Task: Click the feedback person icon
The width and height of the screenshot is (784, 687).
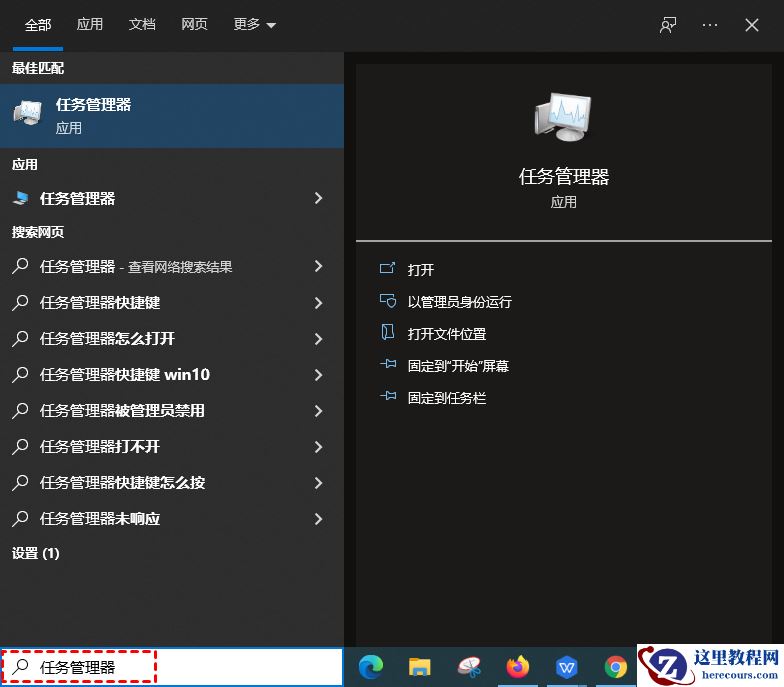Action: tap(668, 25)
